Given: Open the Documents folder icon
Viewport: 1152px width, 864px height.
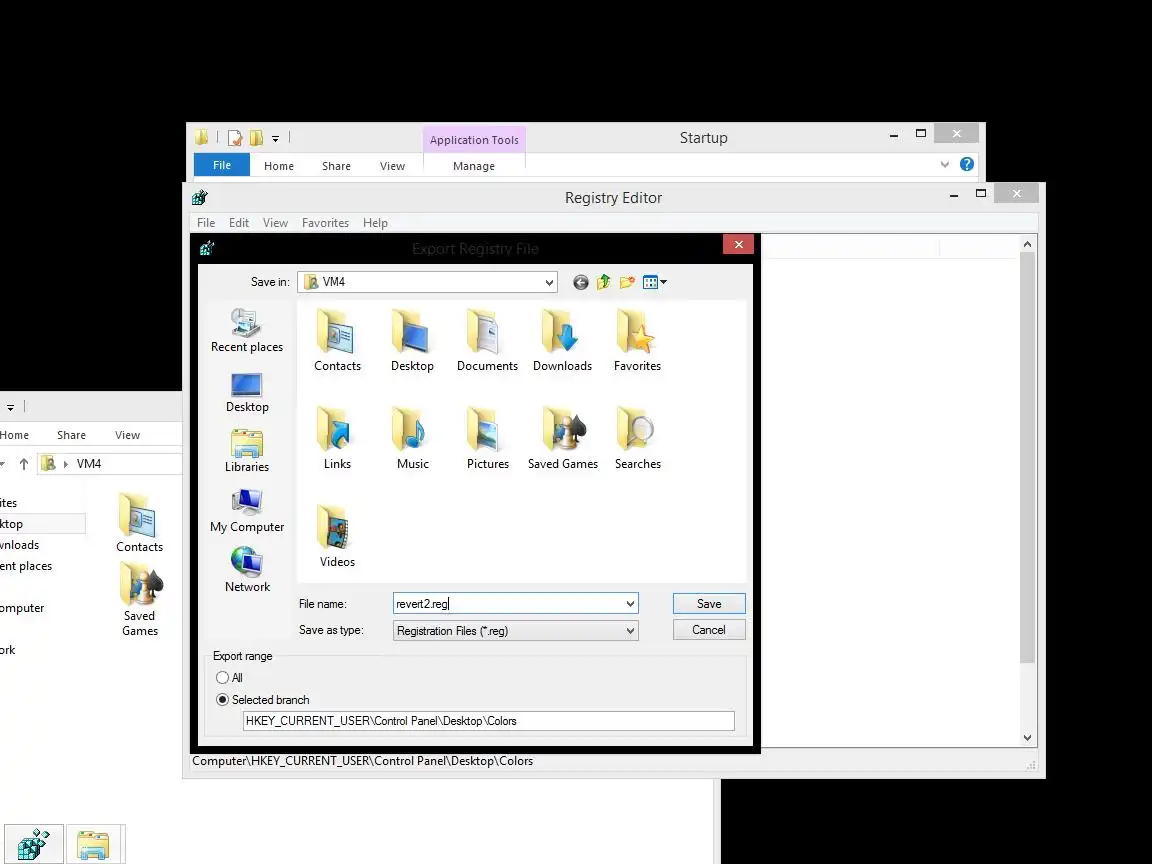Looking at the screenshot, I should pyautogui.click(x=487, y=340).
